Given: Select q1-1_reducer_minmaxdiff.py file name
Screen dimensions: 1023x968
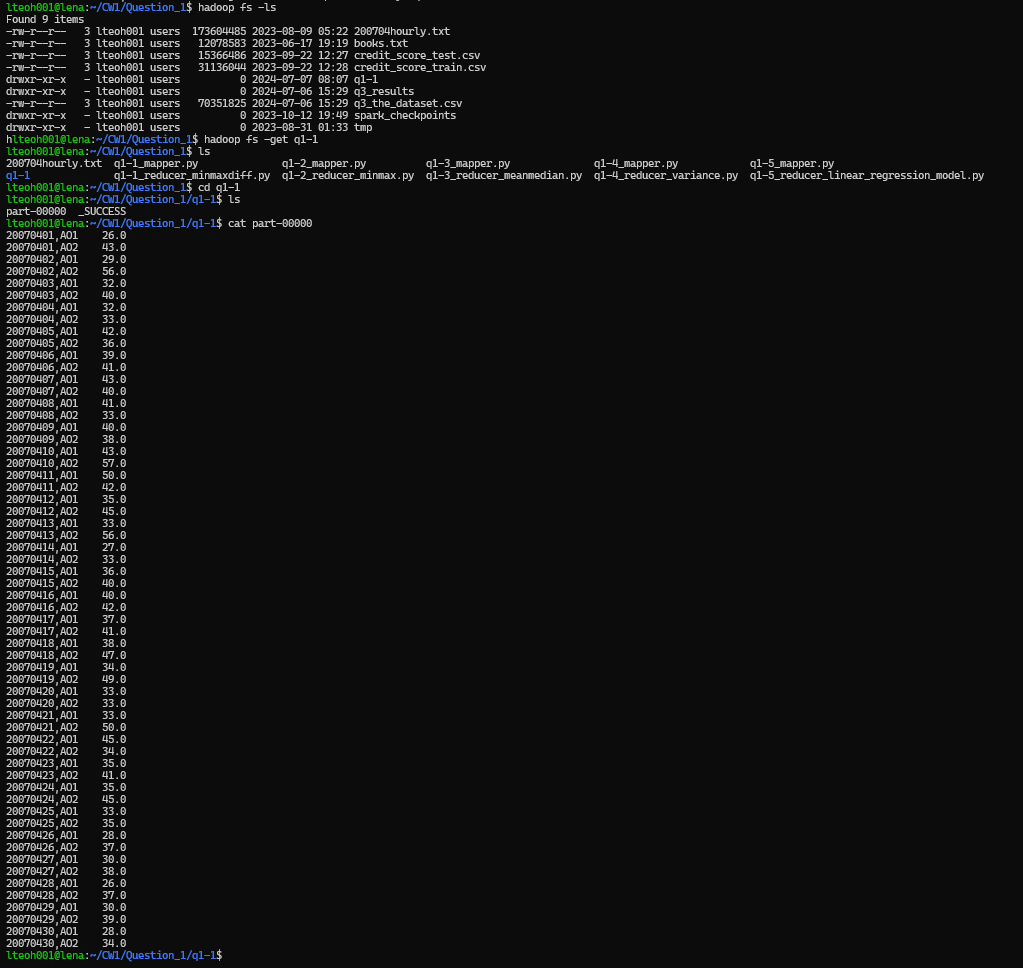Looking at the screenshot, I should pyautogui.click(x=192, y=175).
